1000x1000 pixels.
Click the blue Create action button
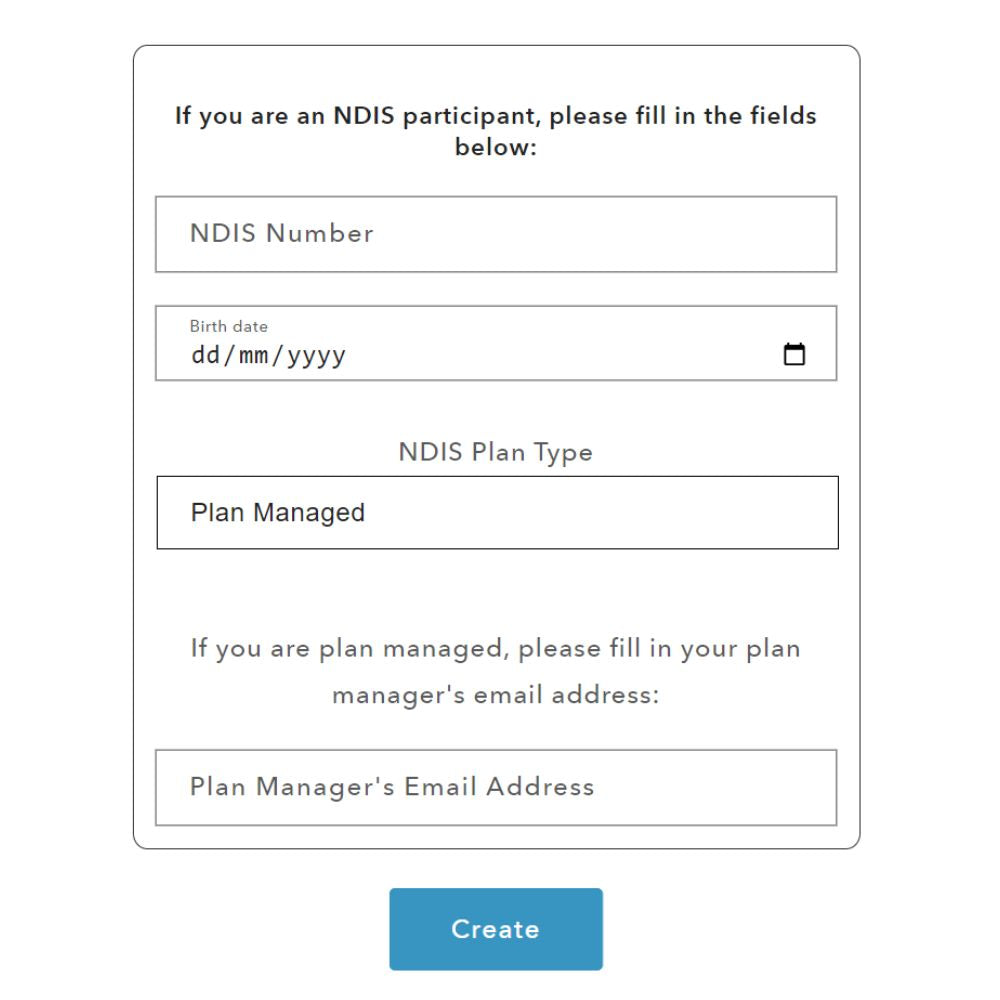tap(495, 929)
